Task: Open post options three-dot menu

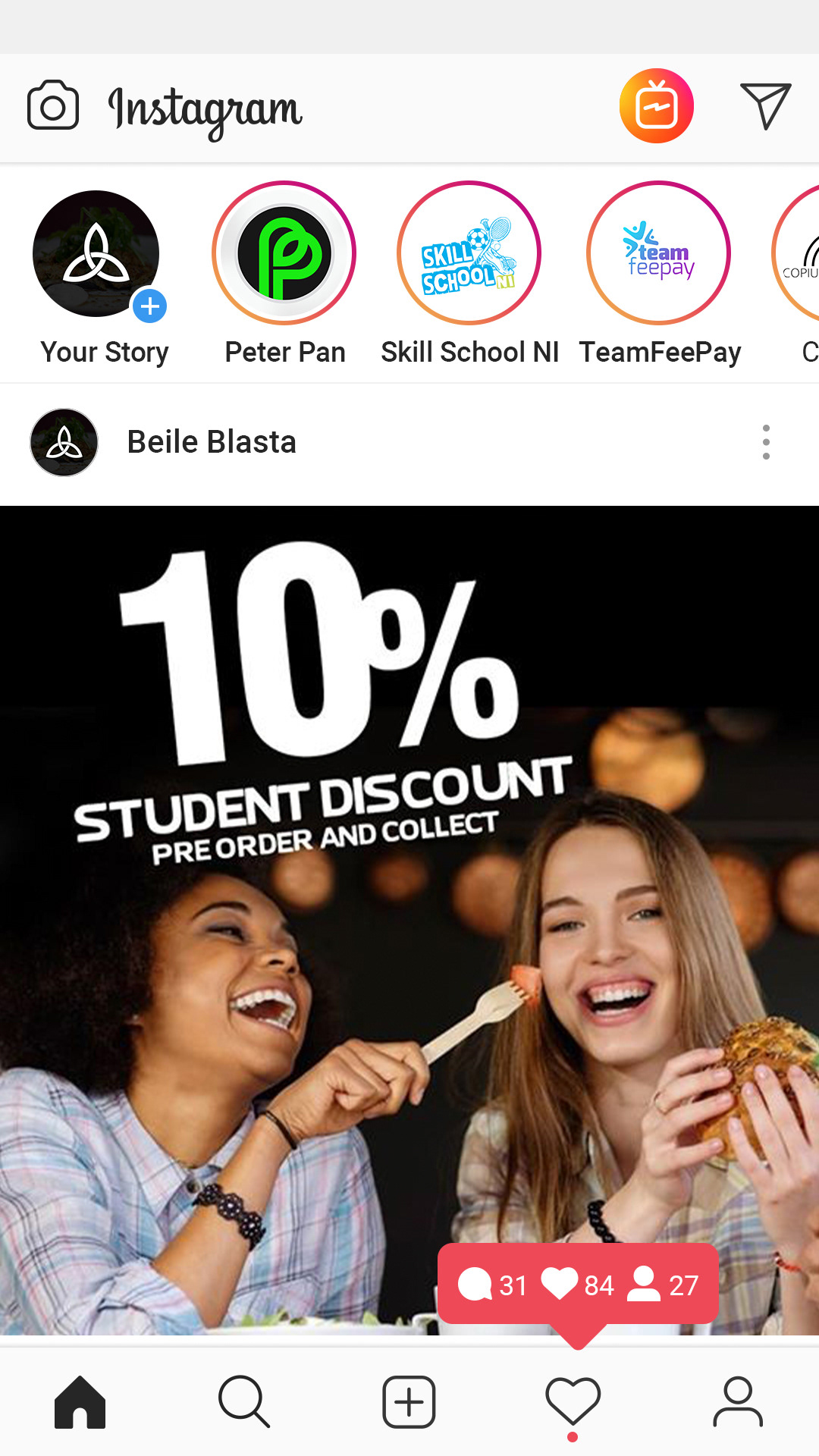Action: pos(766,442)
